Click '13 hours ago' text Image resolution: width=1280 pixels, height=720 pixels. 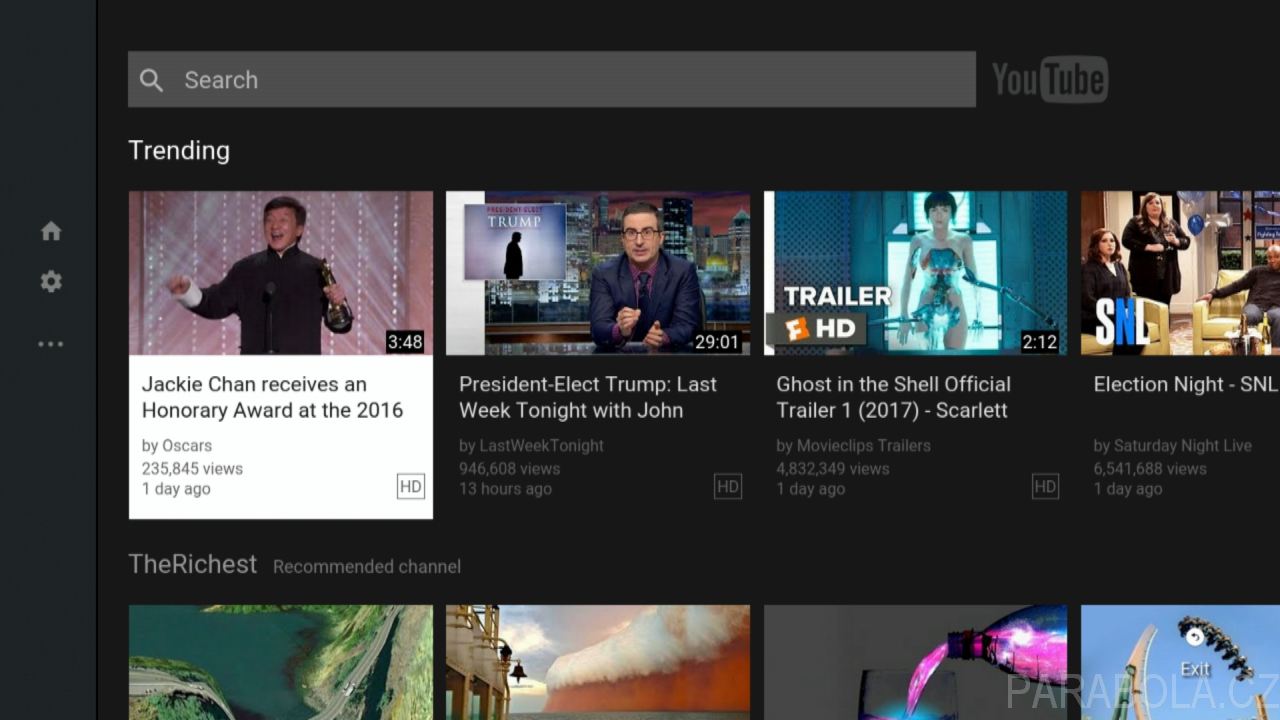[506, 489]
